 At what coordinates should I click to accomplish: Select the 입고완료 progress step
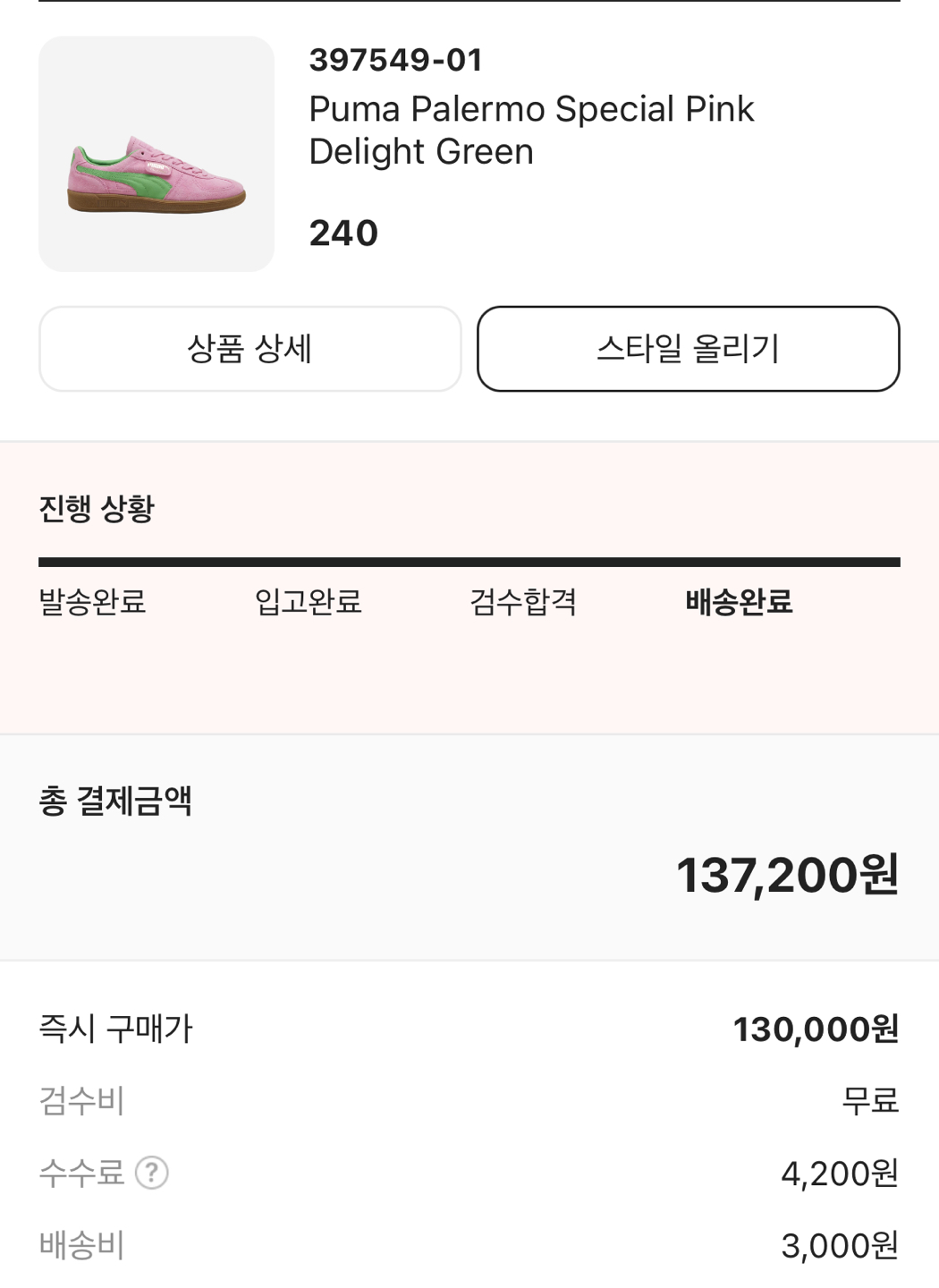tap(308, 602)
